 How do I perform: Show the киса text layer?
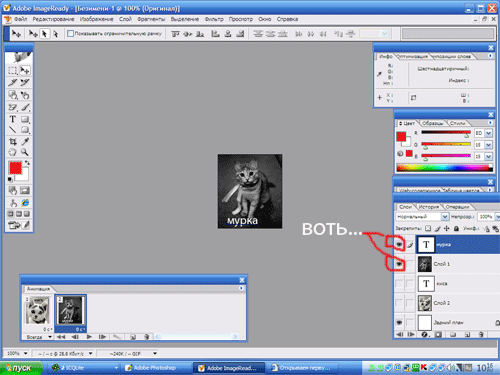pos(399,284)
